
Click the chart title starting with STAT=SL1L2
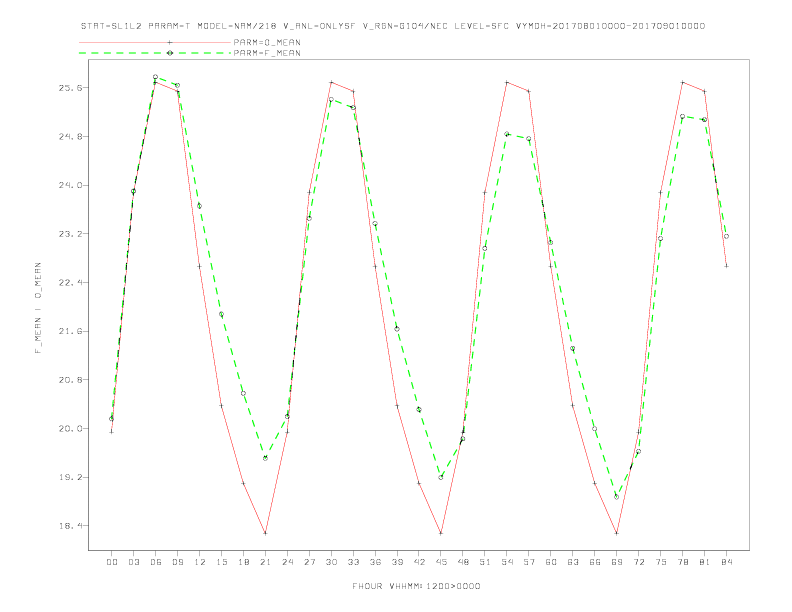point(393,26)
